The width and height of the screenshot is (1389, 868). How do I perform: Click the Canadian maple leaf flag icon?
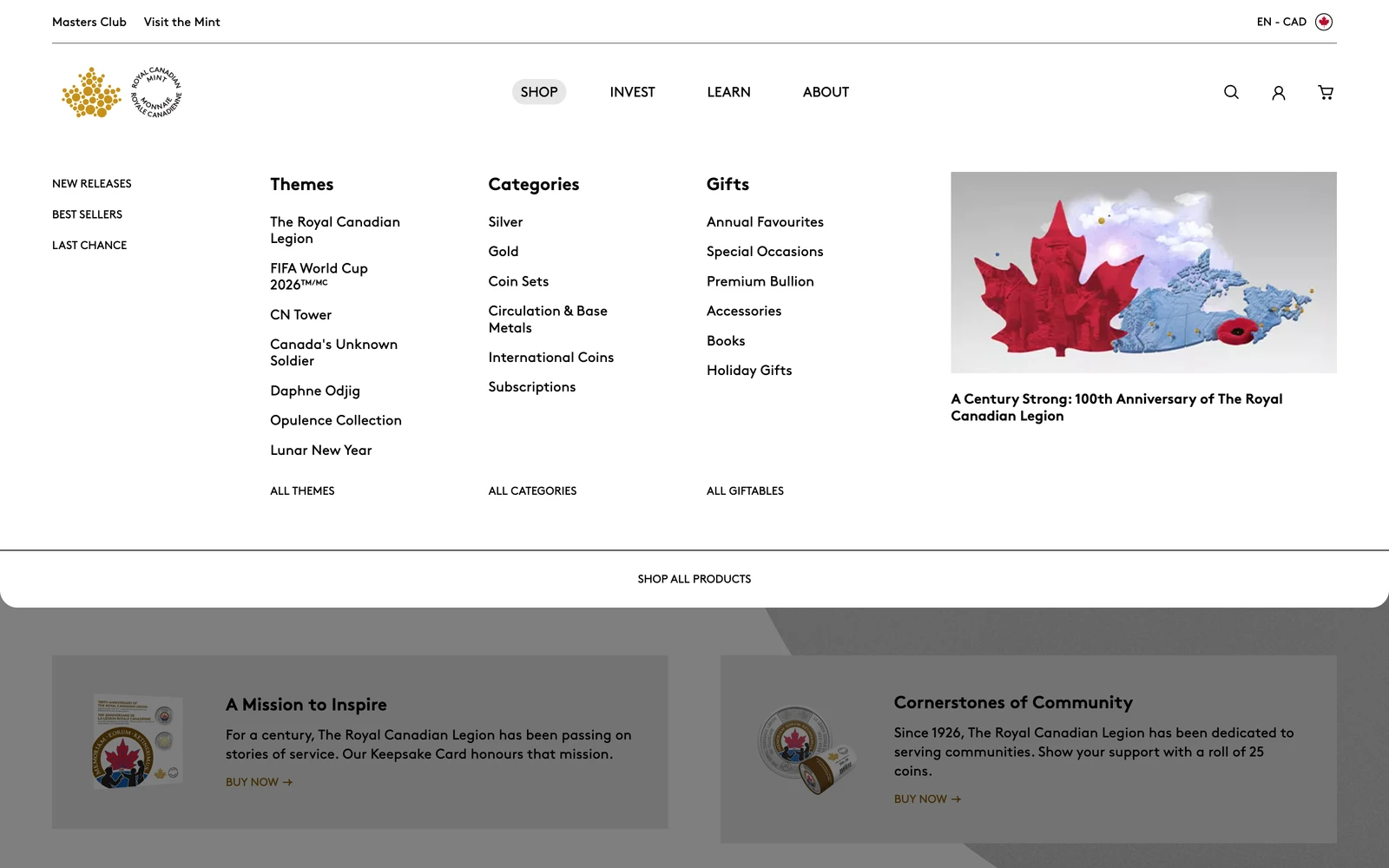pos(1324,22)
